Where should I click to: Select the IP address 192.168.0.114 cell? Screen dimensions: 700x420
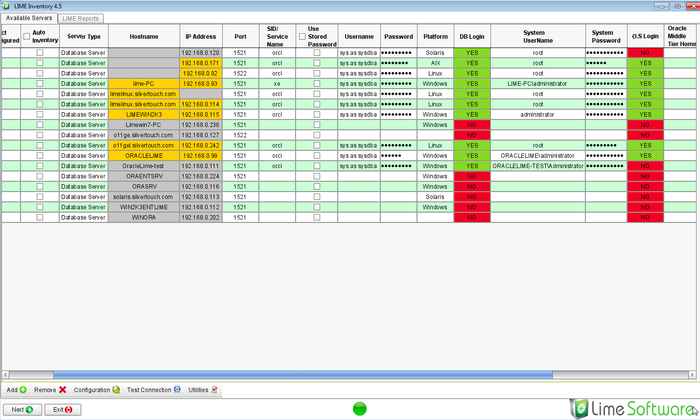(x=201, y=104)
